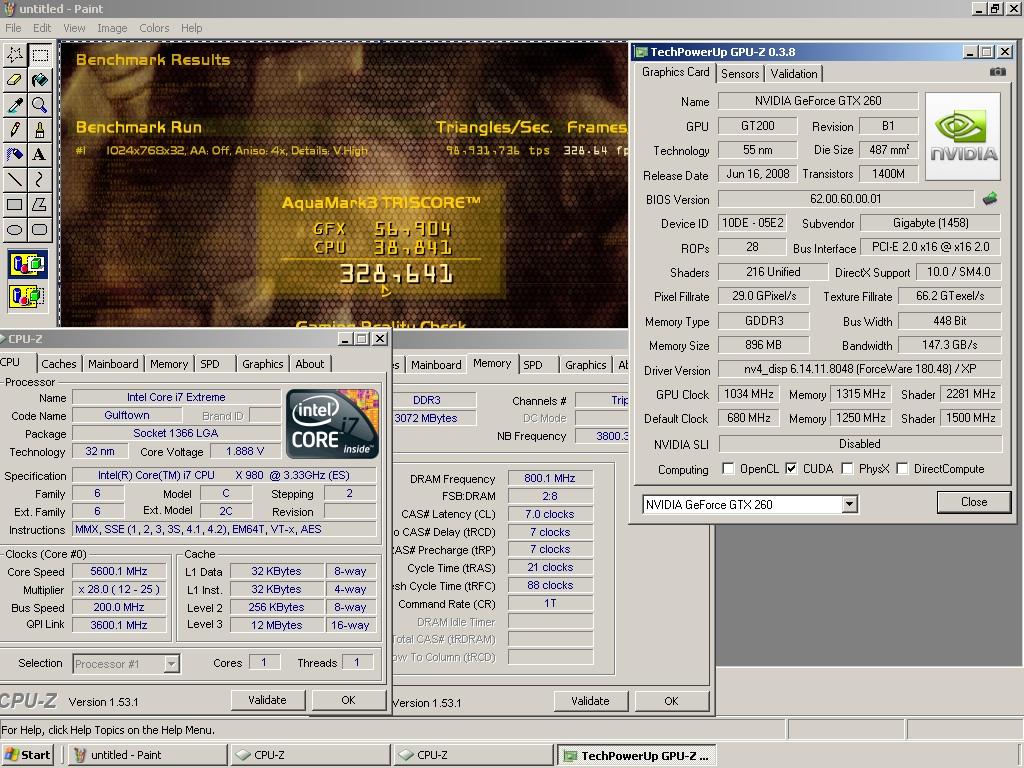Open the Paint Image menu
The image size is (1024, 768).
[x=112, y=28]
